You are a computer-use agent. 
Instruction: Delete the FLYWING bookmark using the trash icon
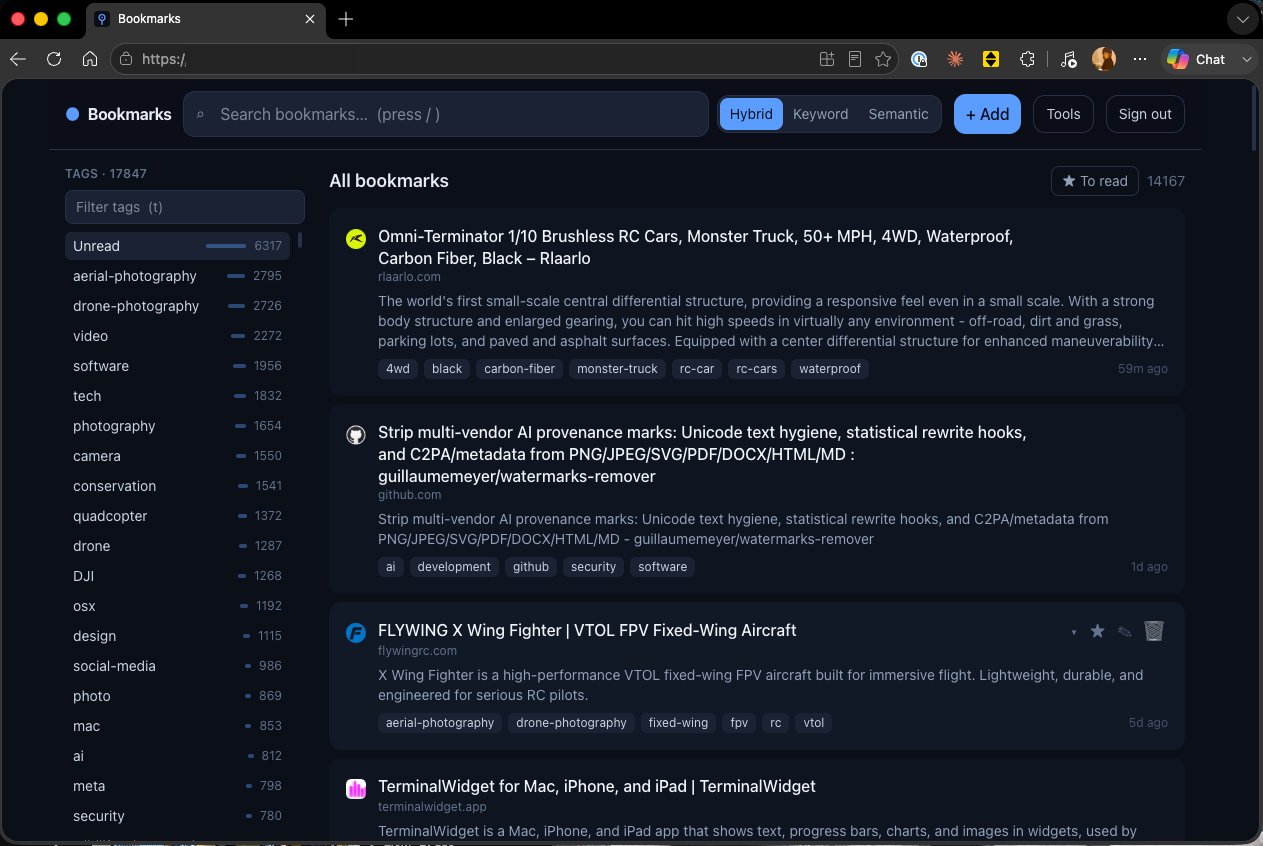coord(1154,630)
